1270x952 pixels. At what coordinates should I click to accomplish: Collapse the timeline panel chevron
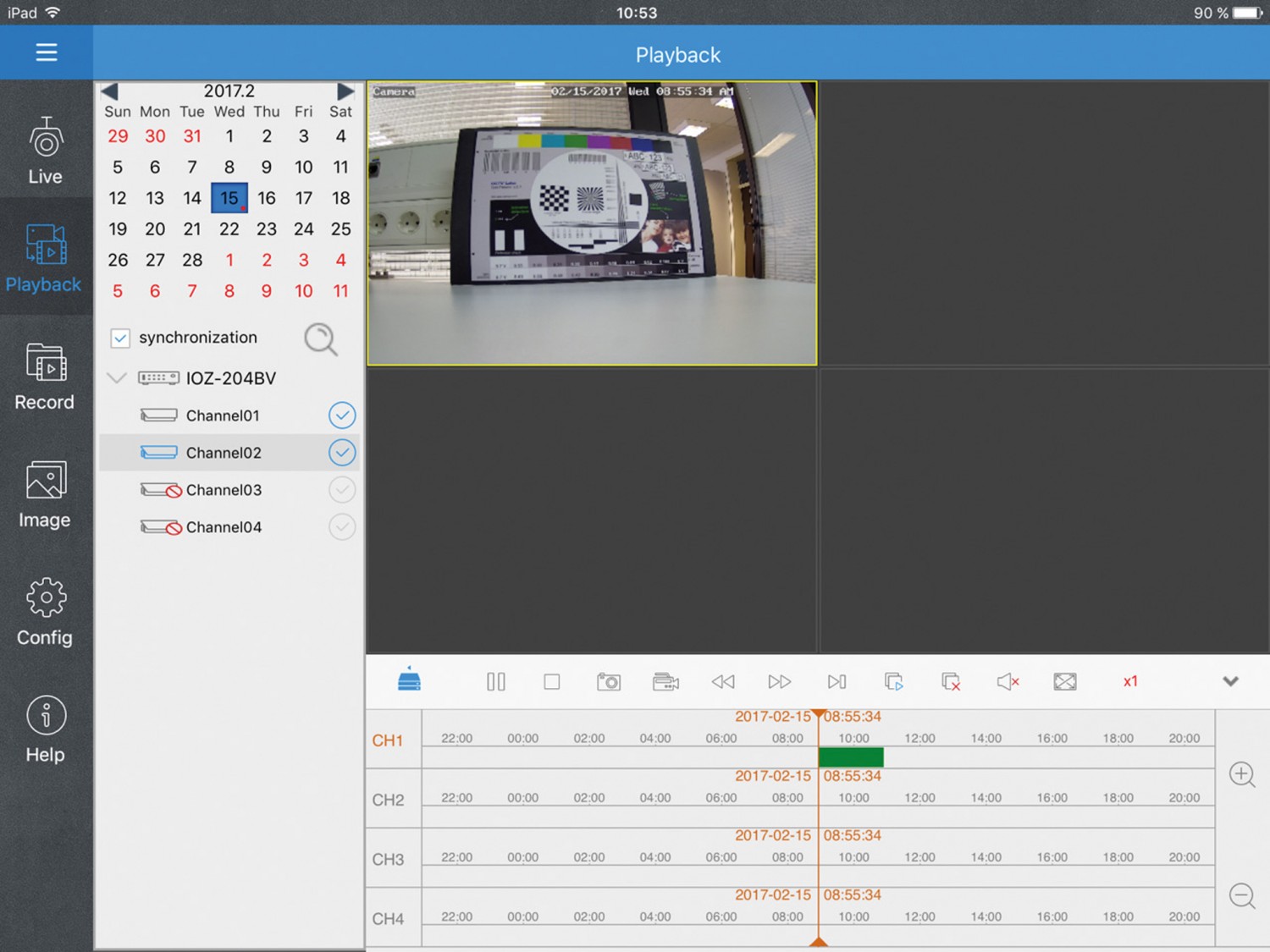tap(1231, 681)
